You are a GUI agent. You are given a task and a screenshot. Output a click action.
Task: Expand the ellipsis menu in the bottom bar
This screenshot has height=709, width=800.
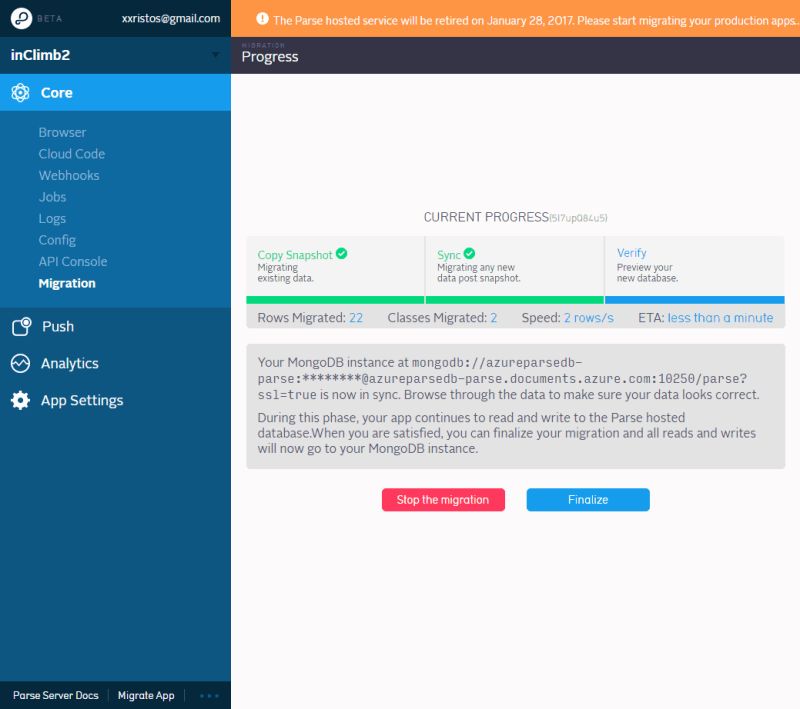coord(209,695)
